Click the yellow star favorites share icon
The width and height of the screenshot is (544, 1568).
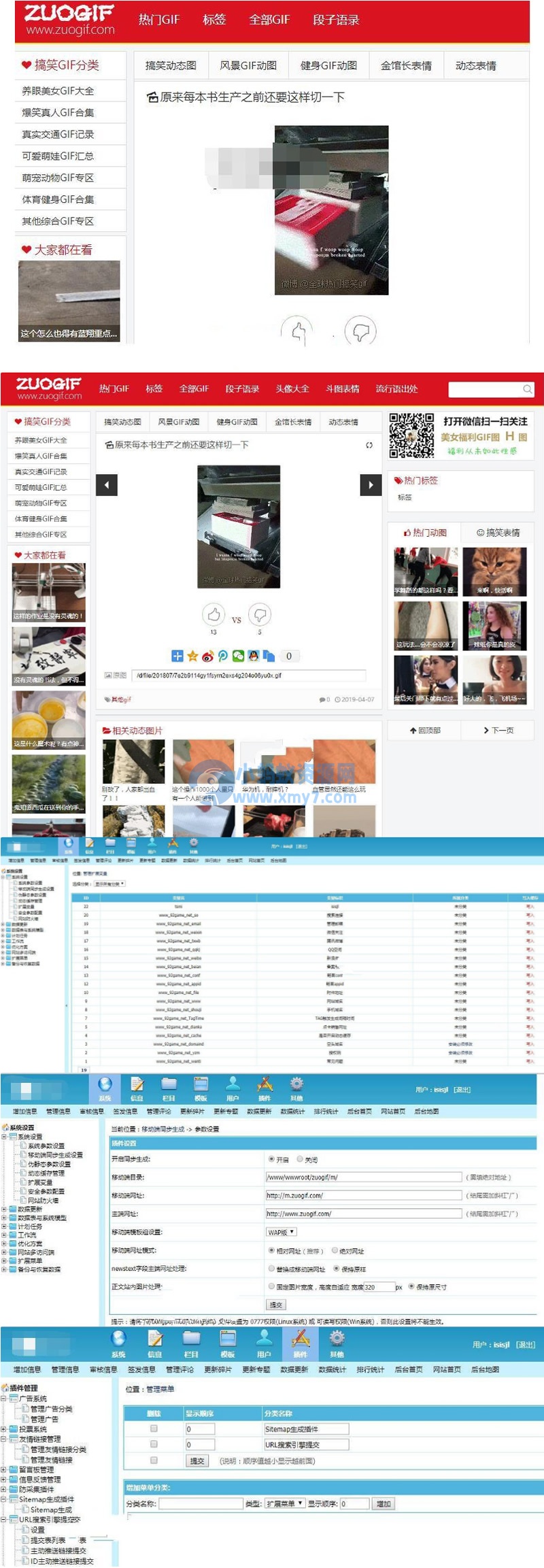tap(192, 656)
